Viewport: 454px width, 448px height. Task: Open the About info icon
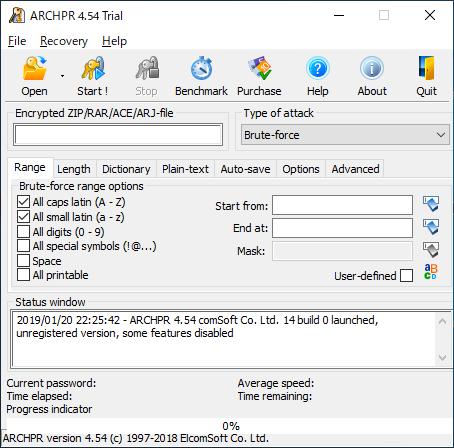pos(372,68)
